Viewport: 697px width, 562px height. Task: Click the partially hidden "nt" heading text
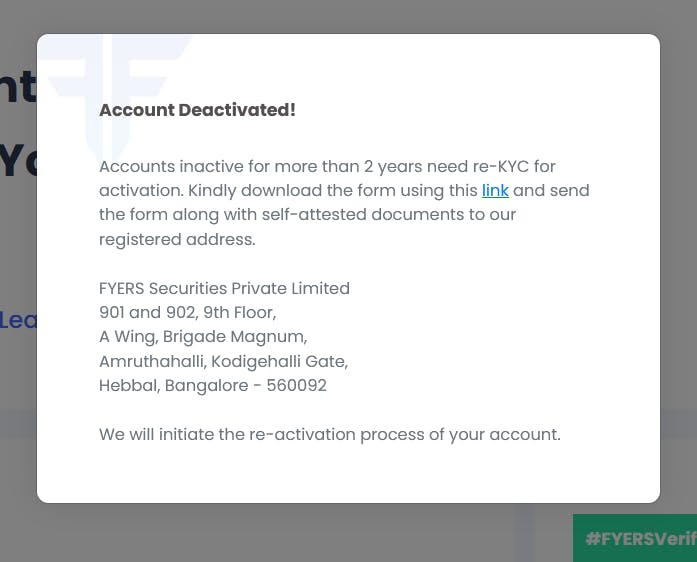tap(18, 88)
